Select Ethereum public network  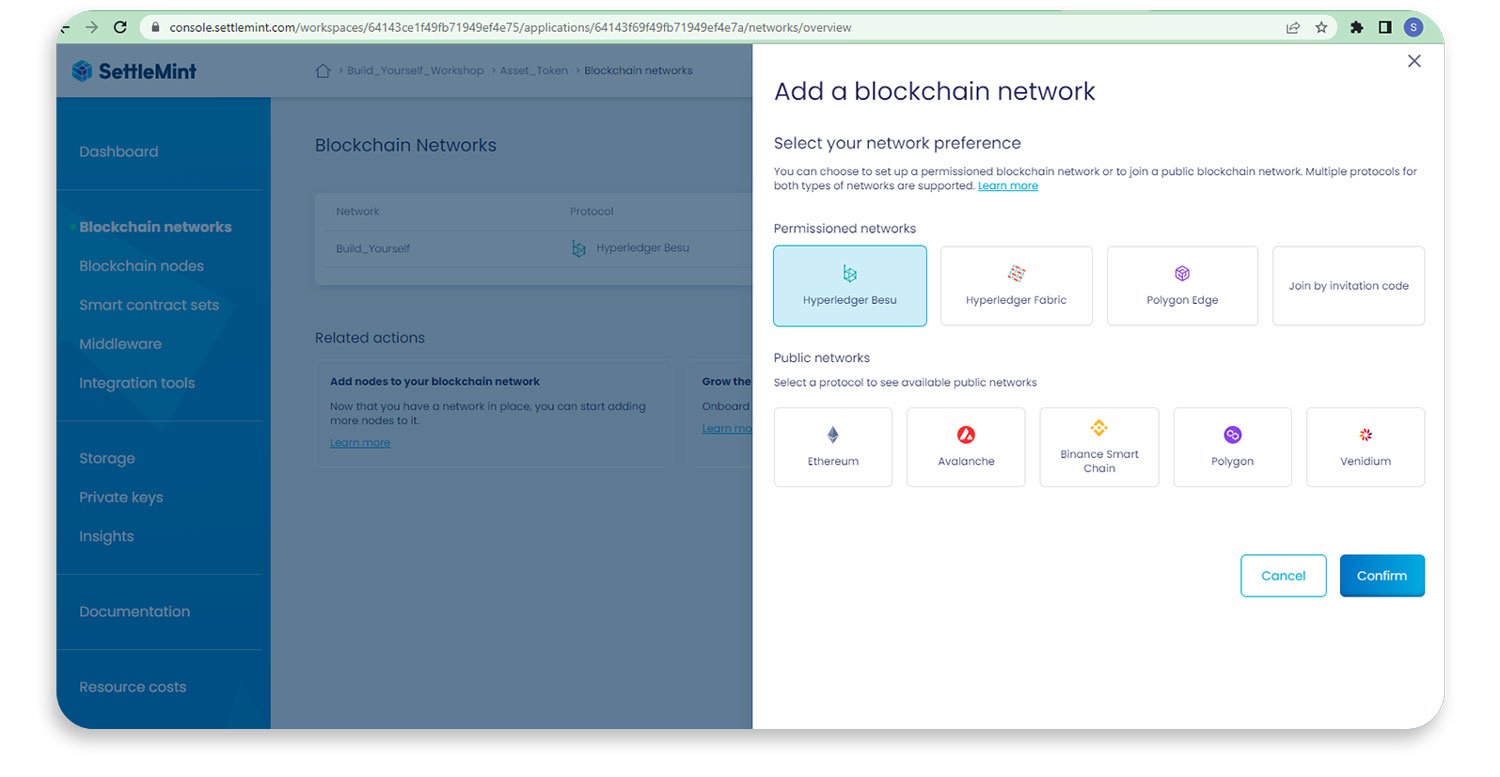pyautogui.click(x=833, y=447)
